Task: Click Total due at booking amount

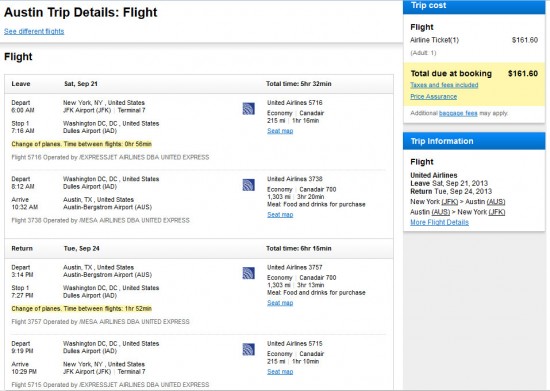Action: click(523, 73)
